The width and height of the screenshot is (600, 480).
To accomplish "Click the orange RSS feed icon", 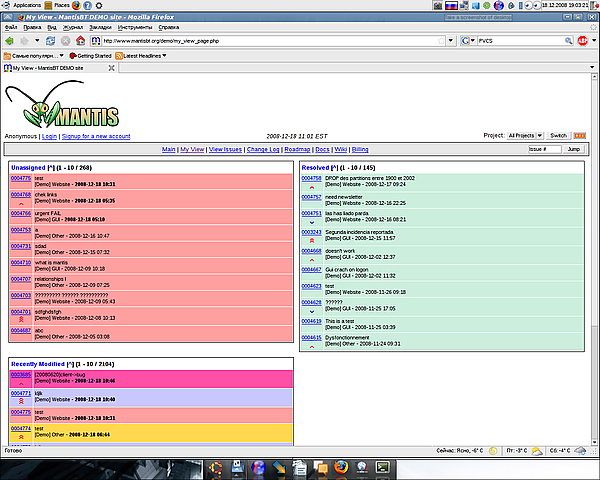I will (580, 136).
